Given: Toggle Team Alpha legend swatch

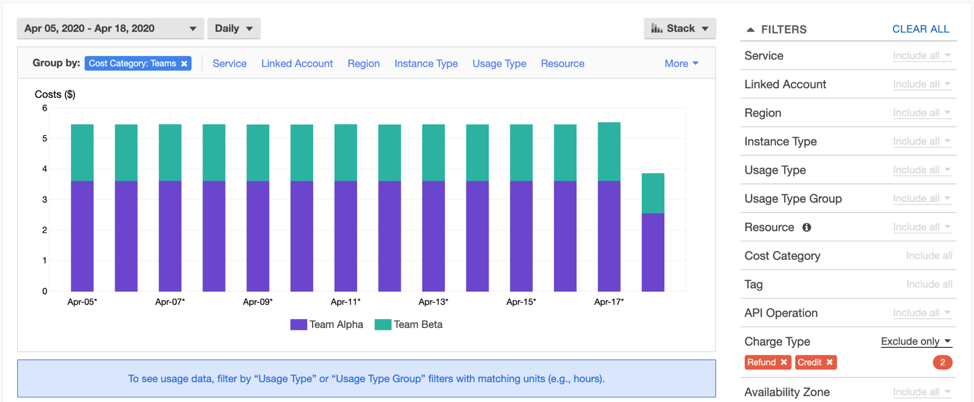Looking at the screenshot, I should coord(298,324).
